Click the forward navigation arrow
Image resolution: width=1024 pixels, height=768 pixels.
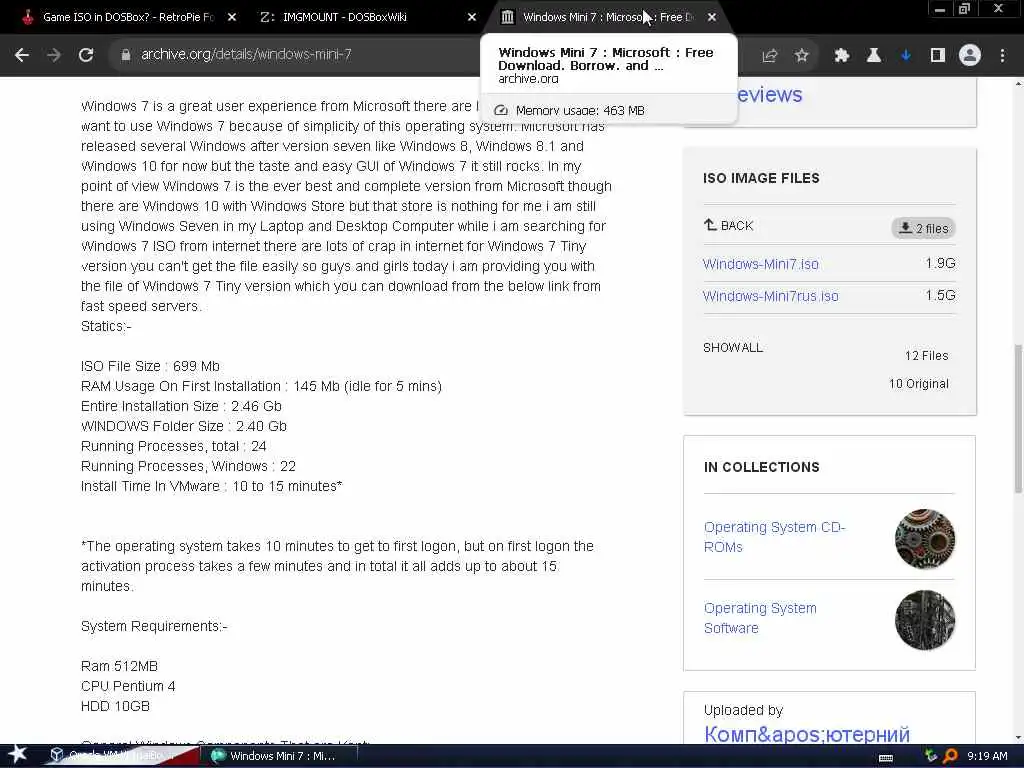point(54,56)
